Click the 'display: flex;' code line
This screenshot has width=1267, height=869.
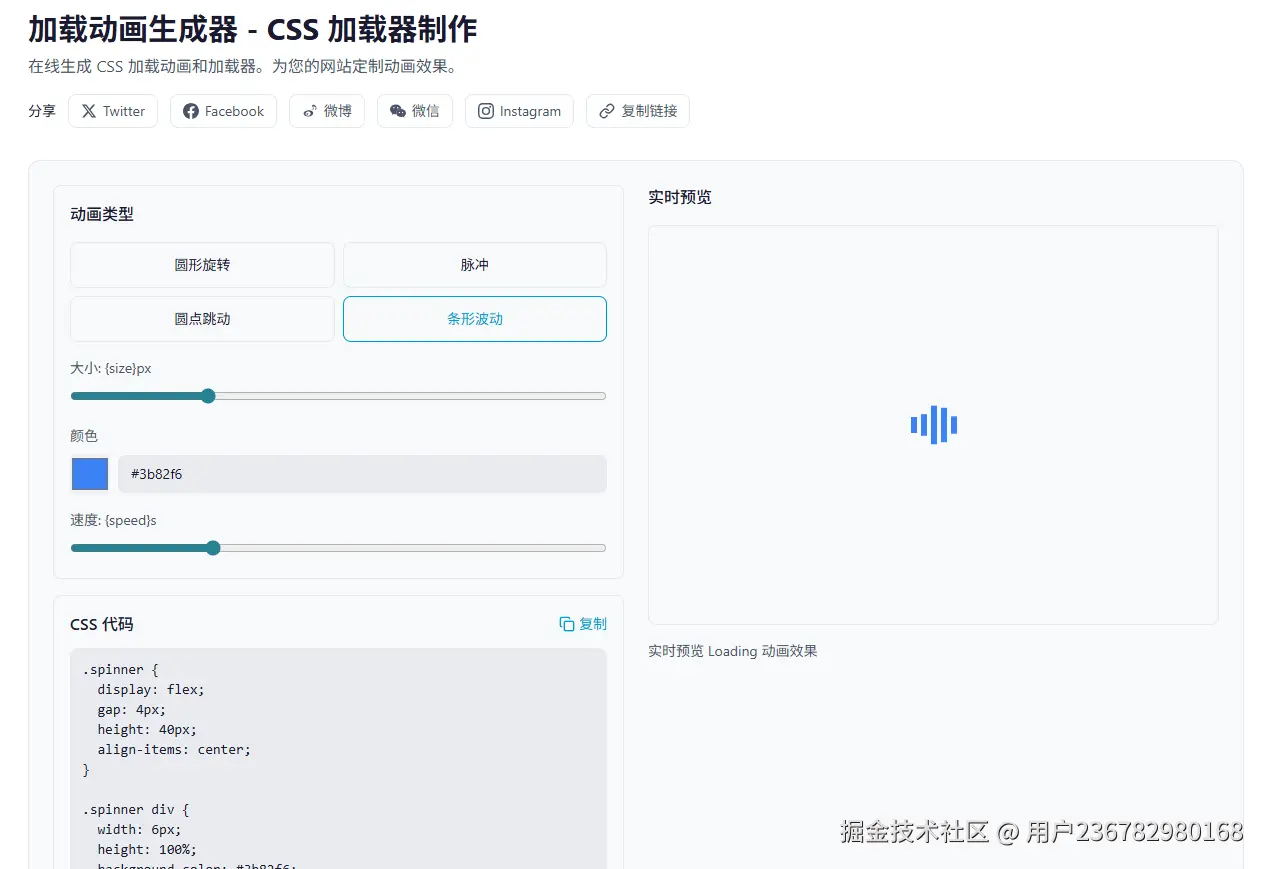click(x=151, y=689)
